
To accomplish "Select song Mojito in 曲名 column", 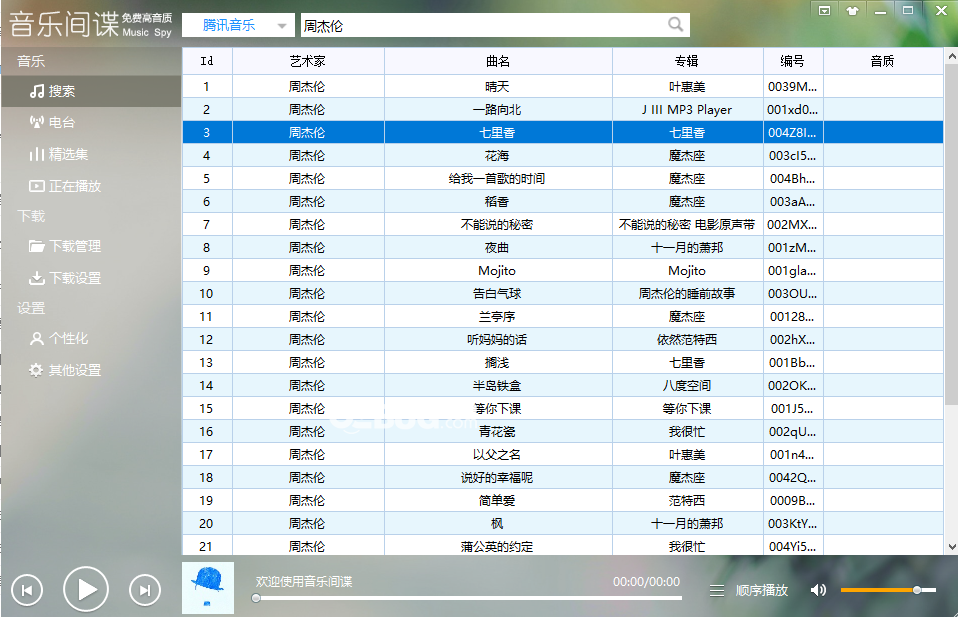I will click(x=497, y=271).
